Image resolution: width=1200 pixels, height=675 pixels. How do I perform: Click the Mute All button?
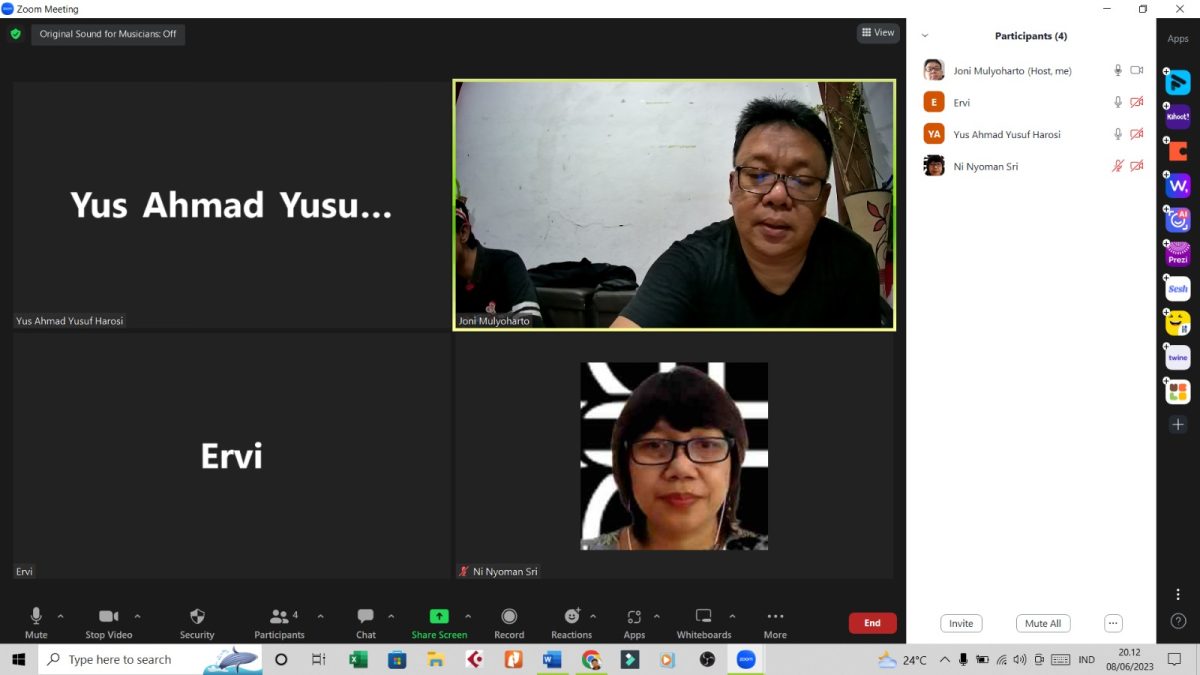(1043, 623)
